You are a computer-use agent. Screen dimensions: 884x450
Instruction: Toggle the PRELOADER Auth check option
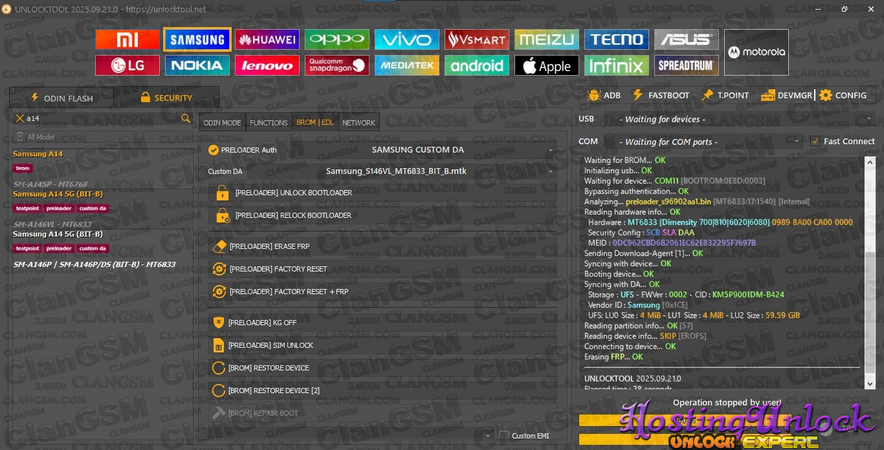213,150
